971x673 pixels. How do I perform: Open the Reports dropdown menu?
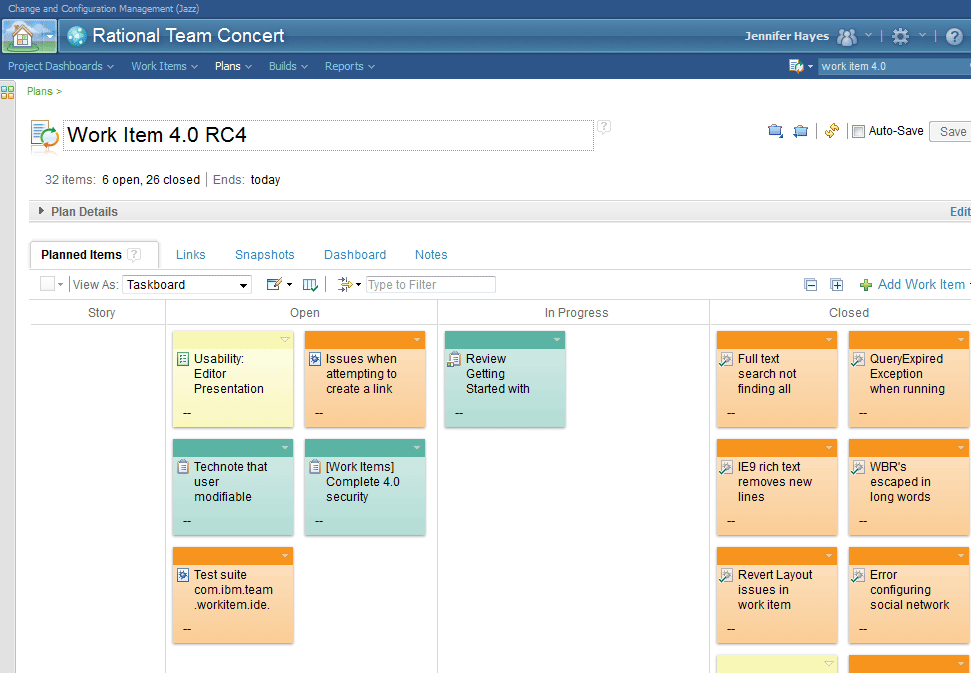[x=350, y=66]
